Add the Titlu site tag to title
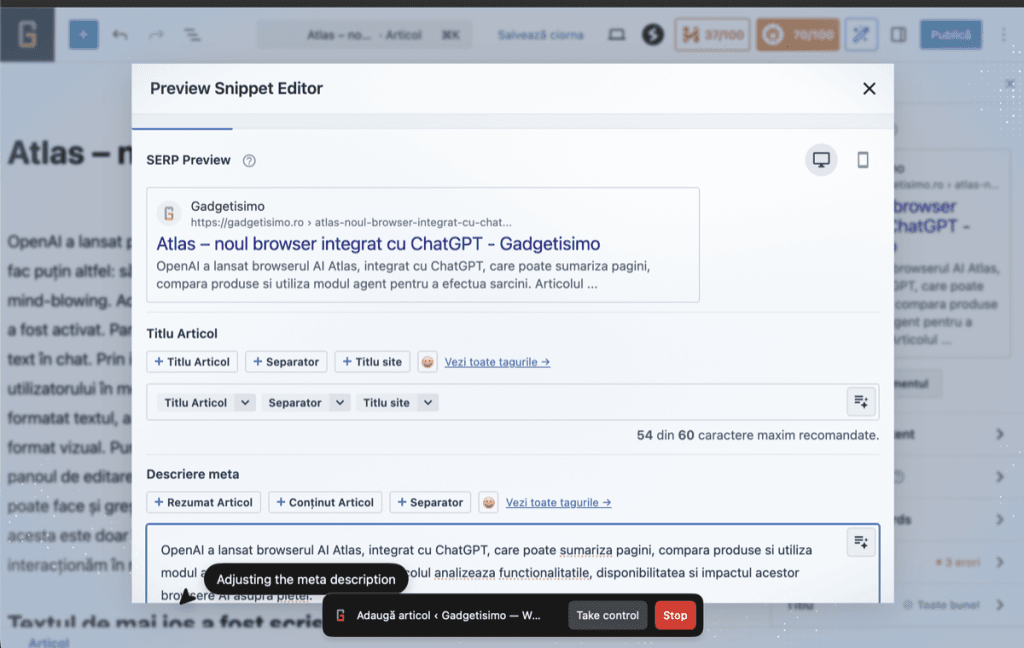Image resolution: width=1024 pixels, height=648 pixels. (x=372, y=362)
